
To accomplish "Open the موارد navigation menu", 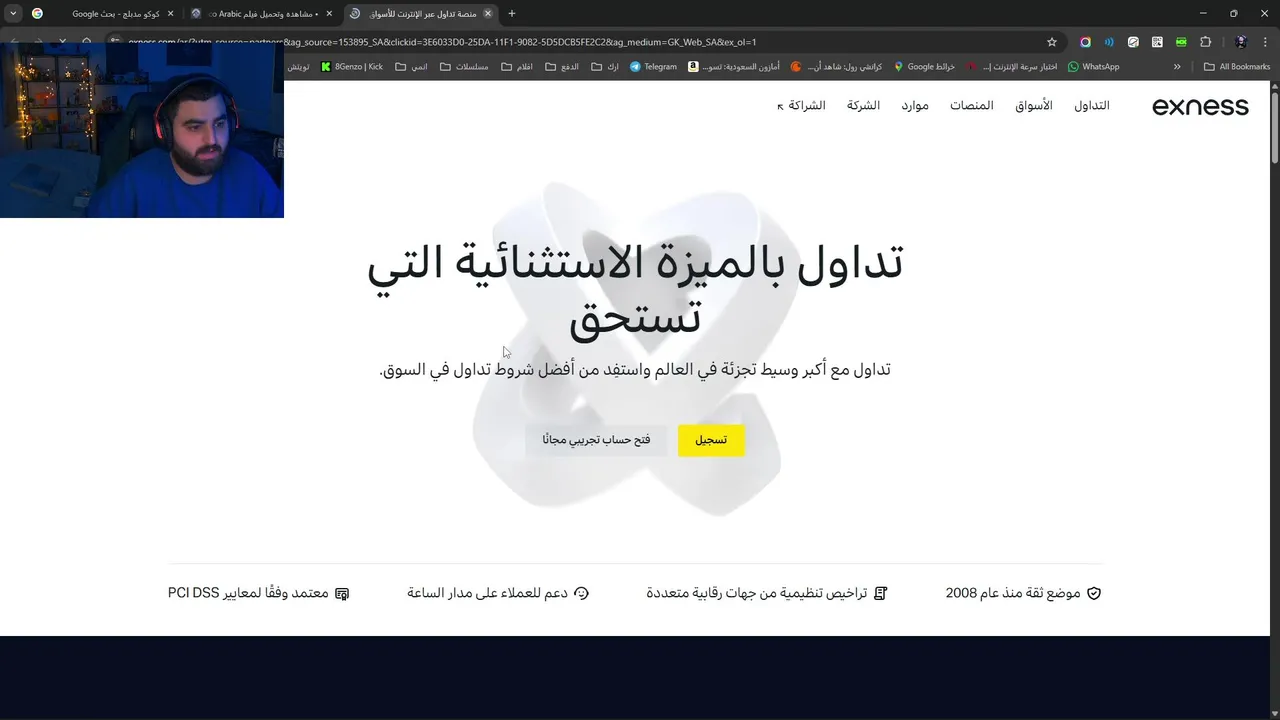I will pyautogui.click(x=915, y=106).
